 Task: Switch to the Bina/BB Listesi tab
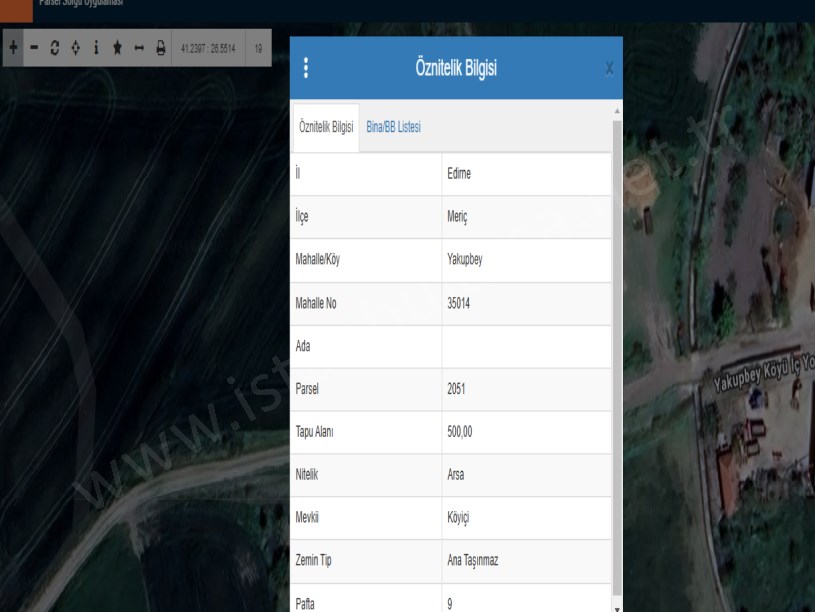click(x=394, y=127)
